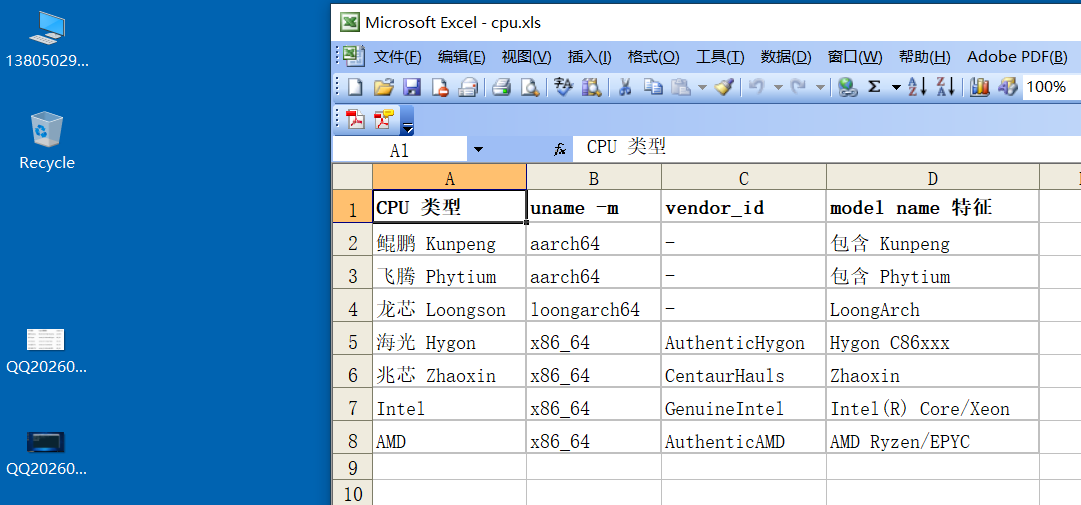Click the Undo arrow icon
Image resolution: width=1081 pixels, height=505 pixels.
756,87
